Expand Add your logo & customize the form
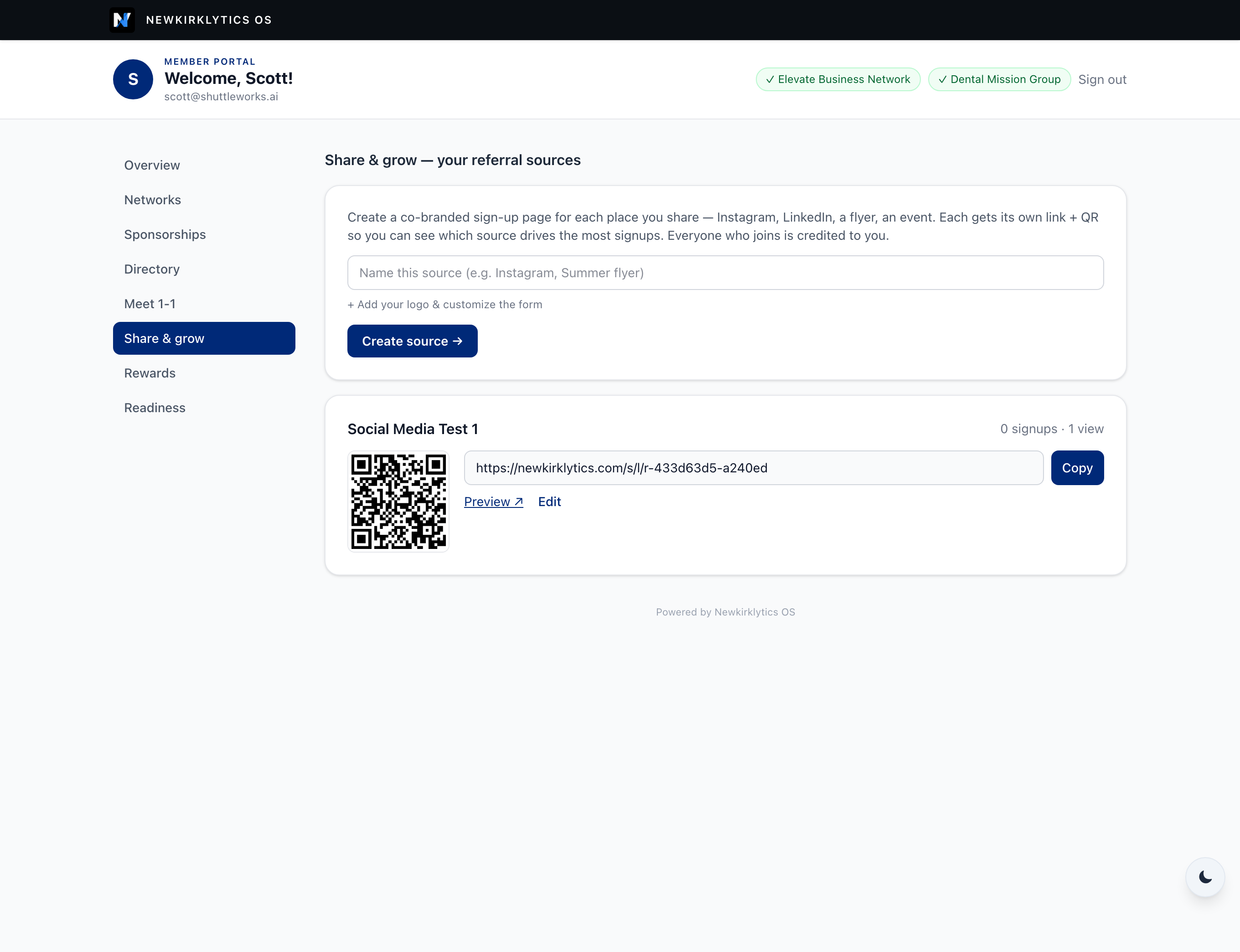Viewport: 1240px width, 952px height. [x=444, y=305]
